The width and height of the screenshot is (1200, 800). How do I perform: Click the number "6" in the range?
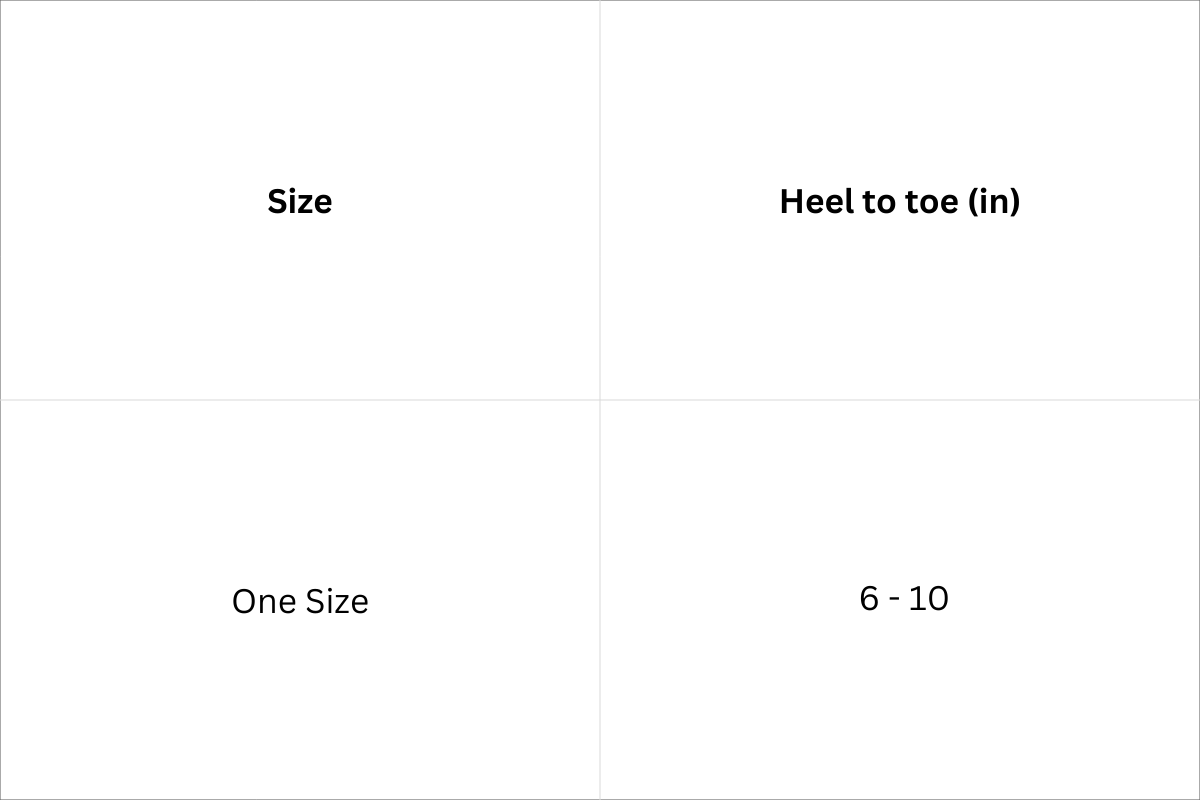(869, 598)
